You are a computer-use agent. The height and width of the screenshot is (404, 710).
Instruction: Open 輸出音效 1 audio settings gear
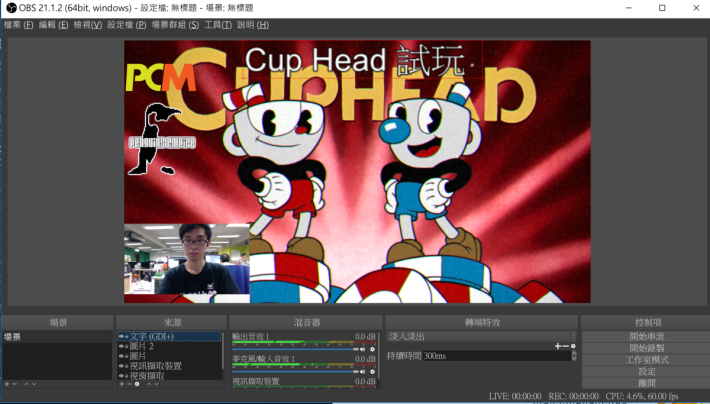click(x=372, y=349)
